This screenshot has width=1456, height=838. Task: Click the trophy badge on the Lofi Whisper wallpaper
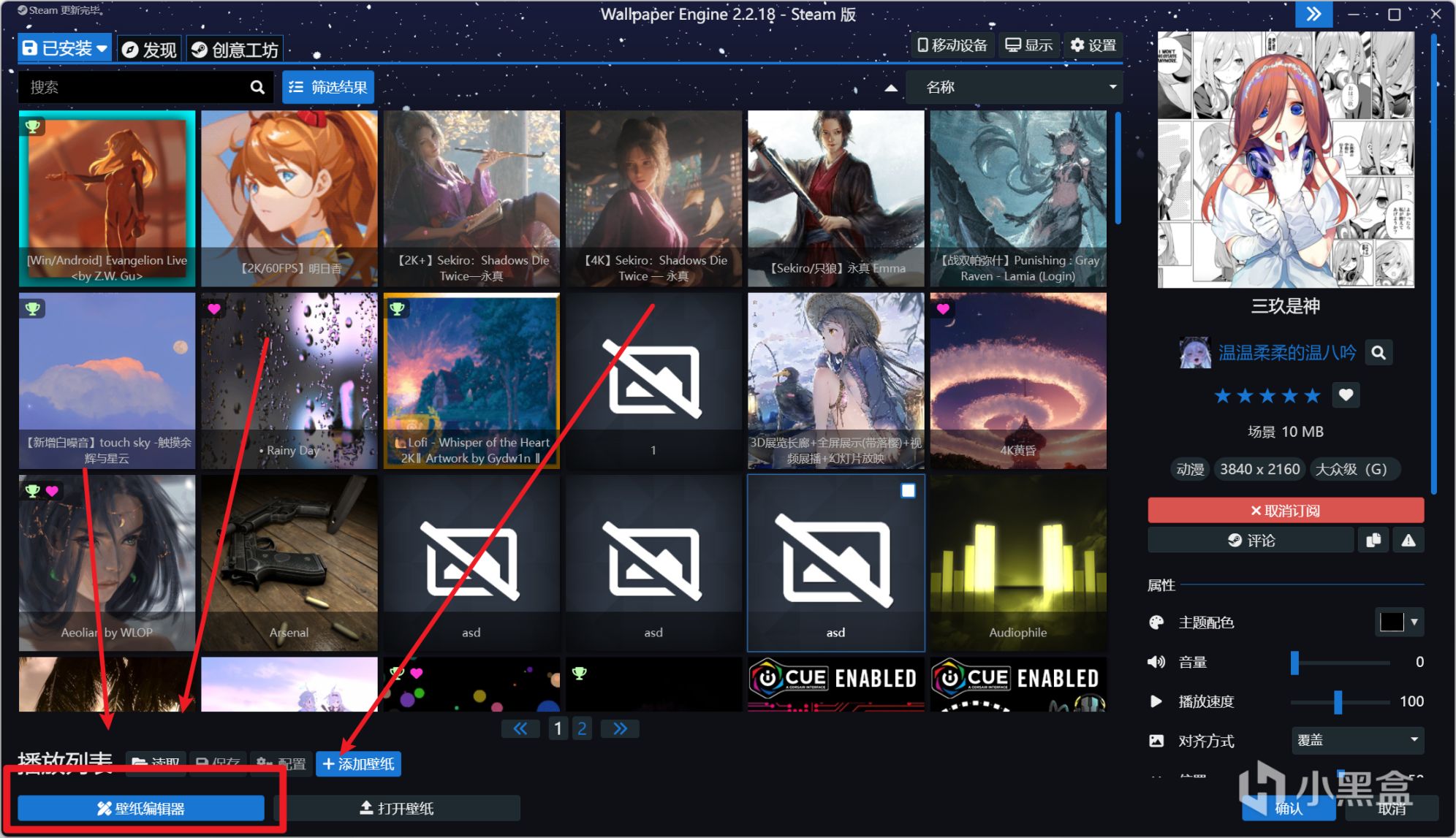point(397,308)
